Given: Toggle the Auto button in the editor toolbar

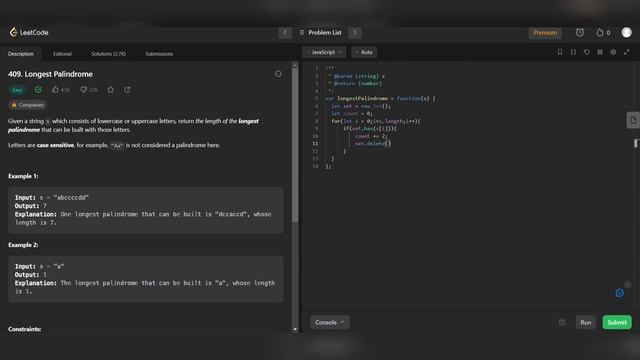Looking at the screenshot, I should click(364, 52).
